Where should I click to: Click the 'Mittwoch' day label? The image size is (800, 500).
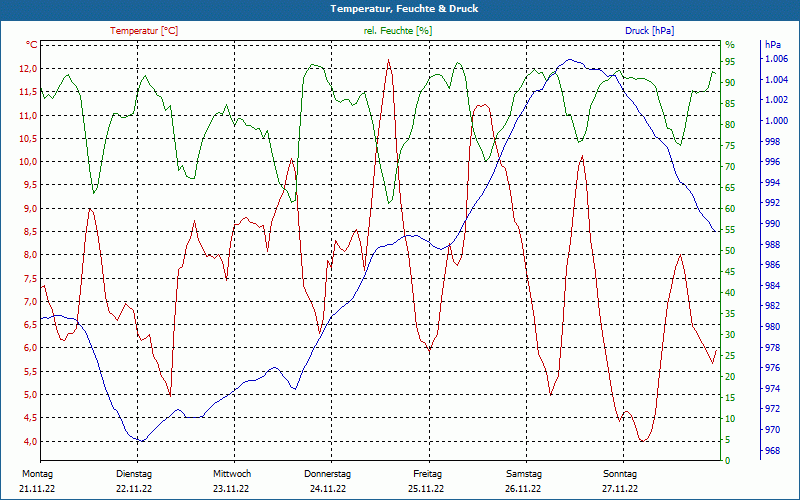click(232, 474)
